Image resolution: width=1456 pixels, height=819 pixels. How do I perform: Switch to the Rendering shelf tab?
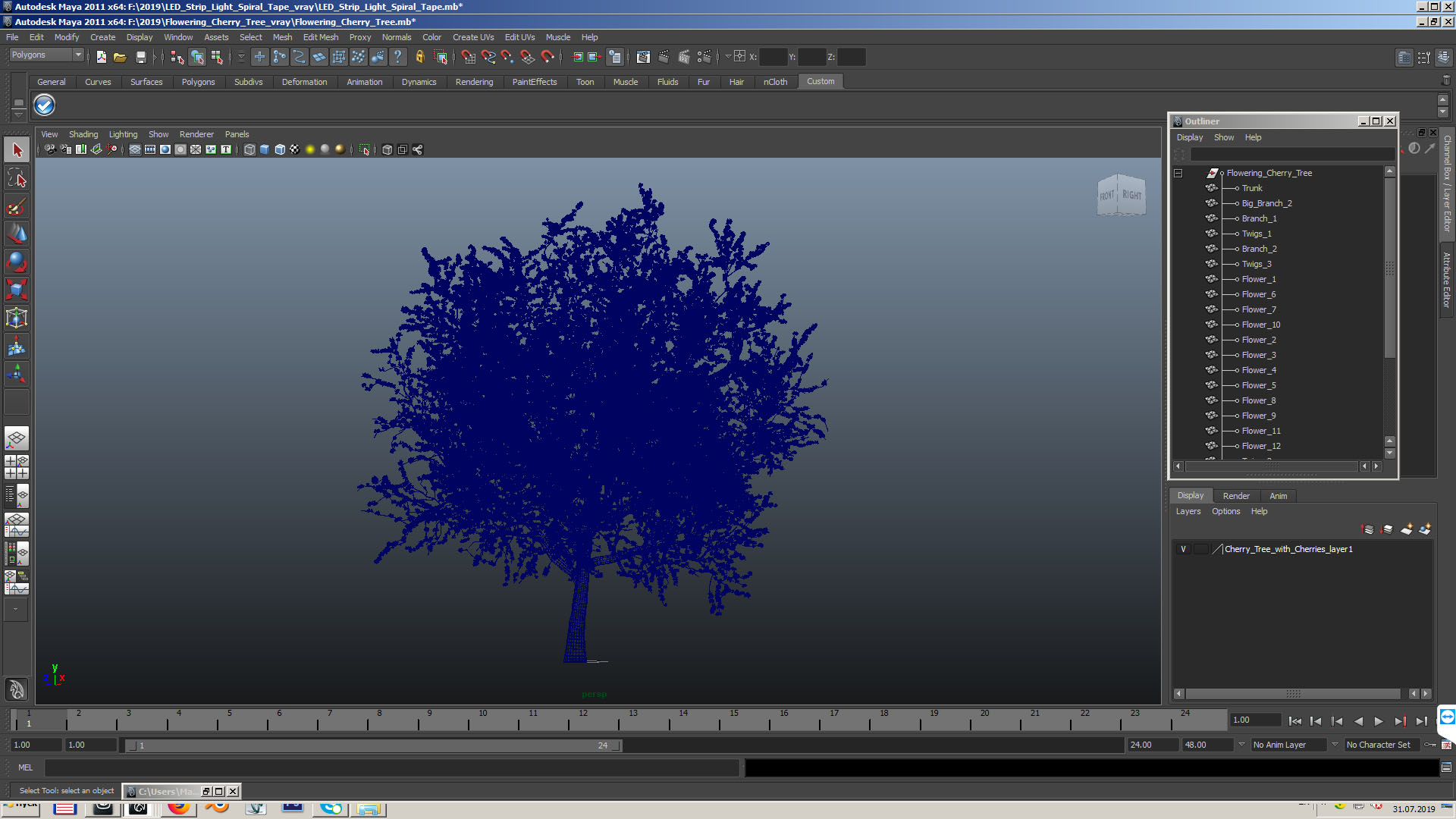474,82
